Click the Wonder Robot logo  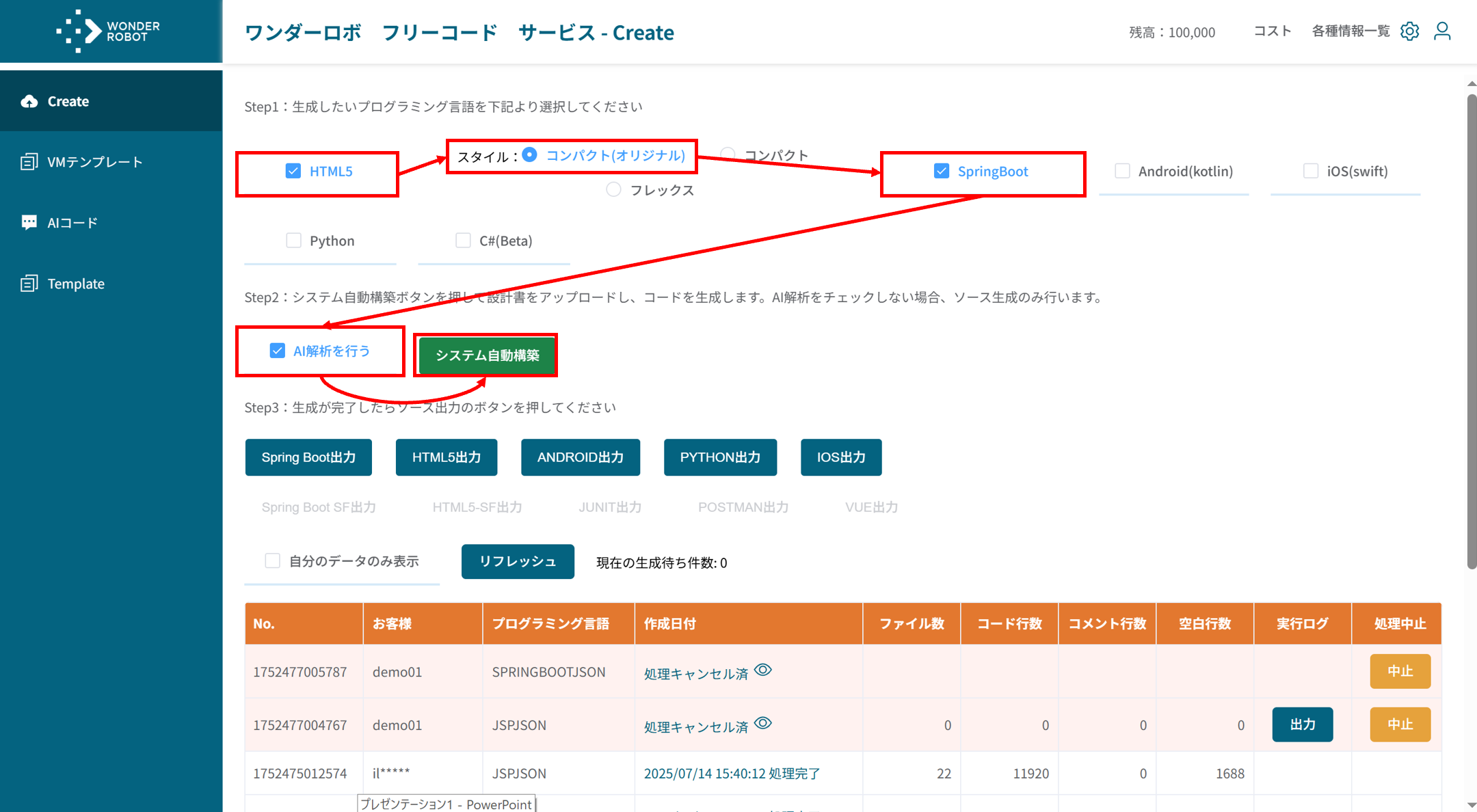coord(108,31)
